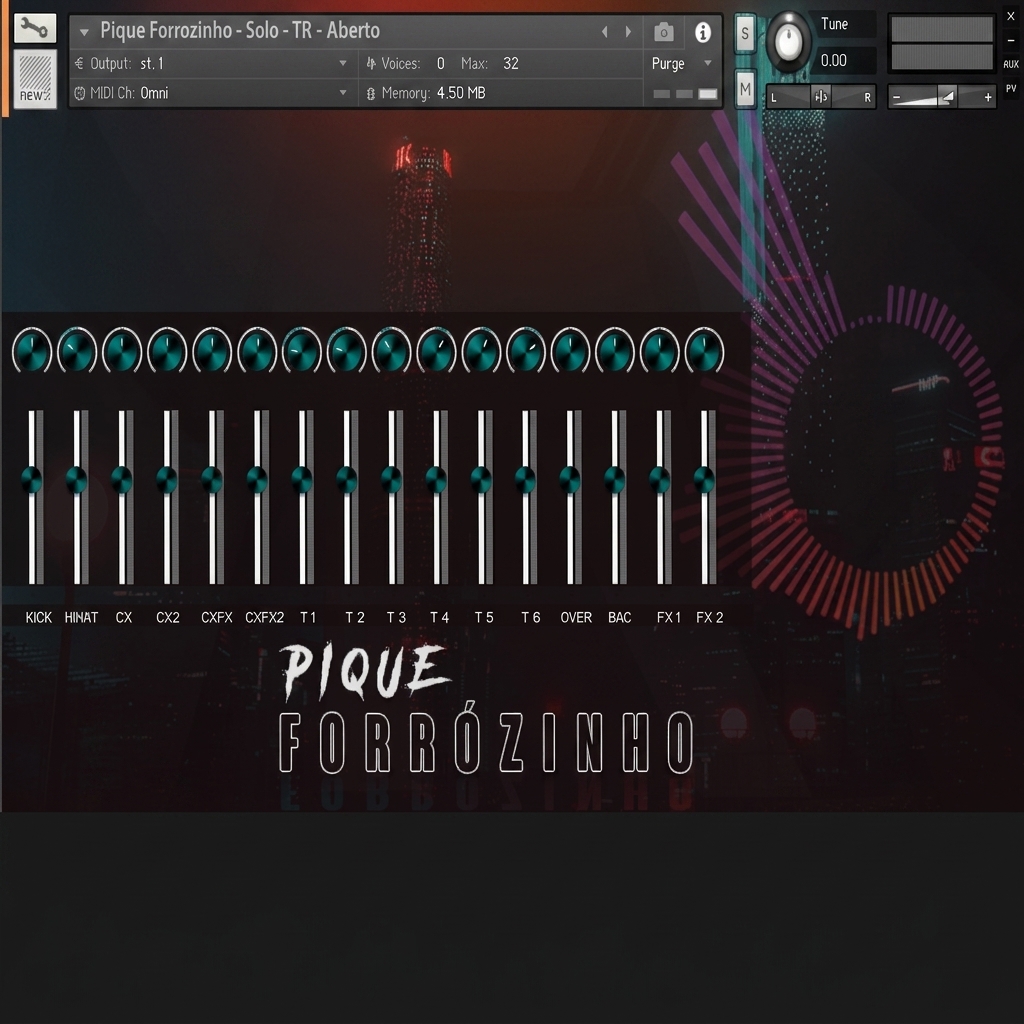
Task: Toggle the Solo S button
Action: click(745, 33)
